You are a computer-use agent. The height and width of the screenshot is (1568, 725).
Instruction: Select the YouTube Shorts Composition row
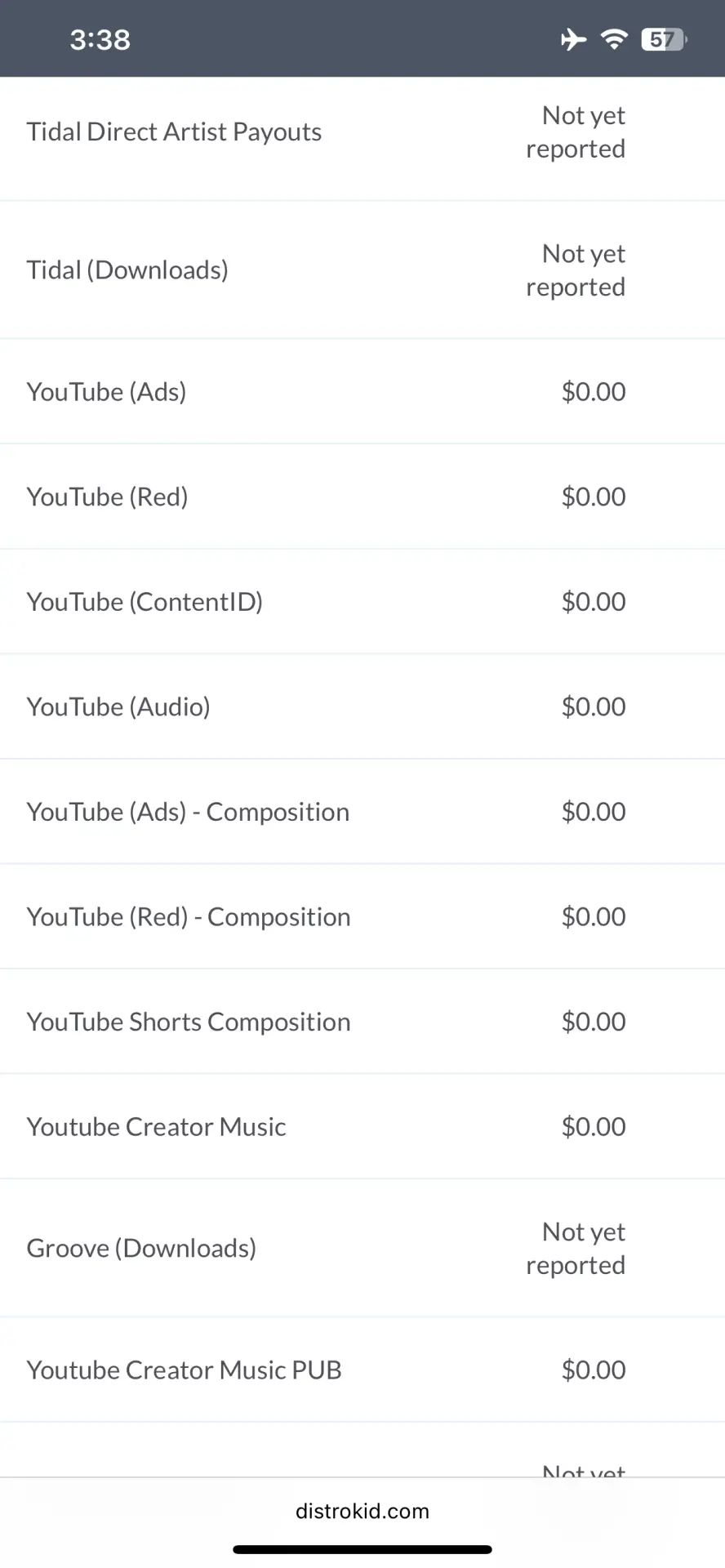click(x=362, y=1022)
